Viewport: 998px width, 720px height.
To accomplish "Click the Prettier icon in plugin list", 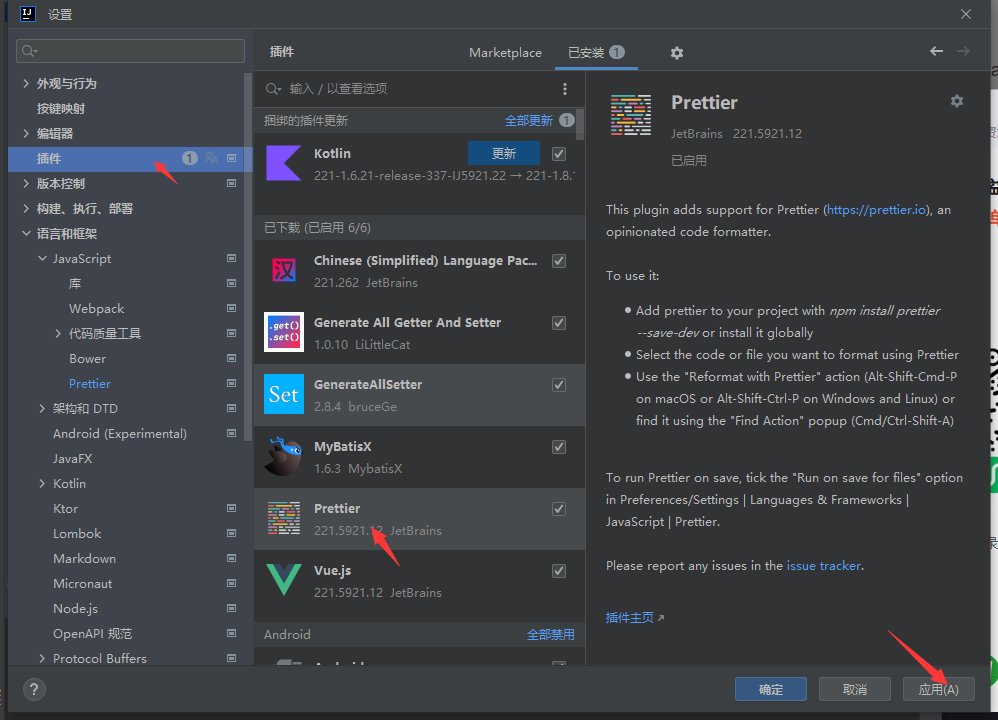I will (284, 518).
